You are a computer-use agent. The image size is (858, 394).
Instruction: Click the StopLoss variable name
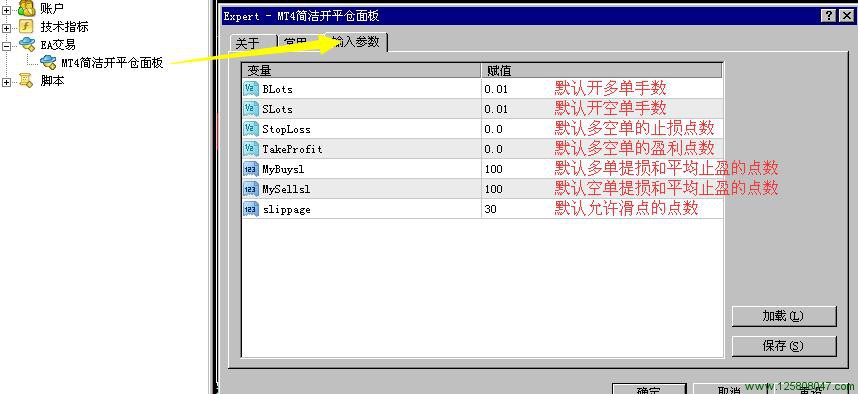[x=286, y=129]
